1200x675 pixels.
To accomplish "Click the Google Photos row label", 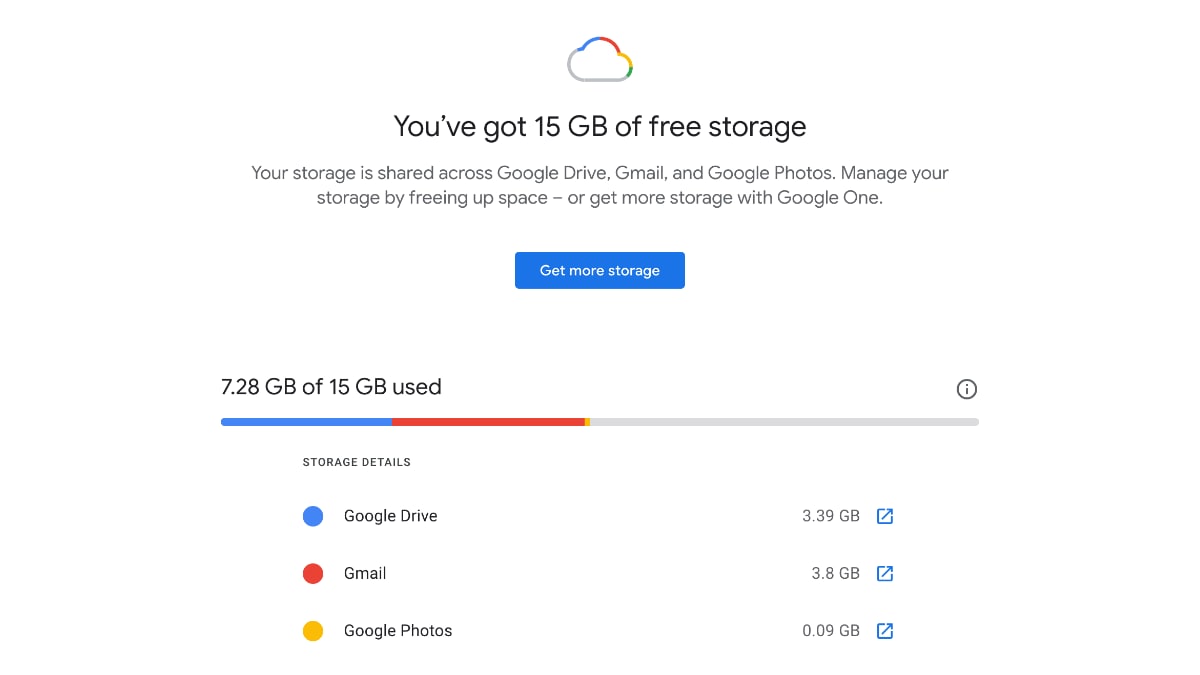I will tap(397, 630).
